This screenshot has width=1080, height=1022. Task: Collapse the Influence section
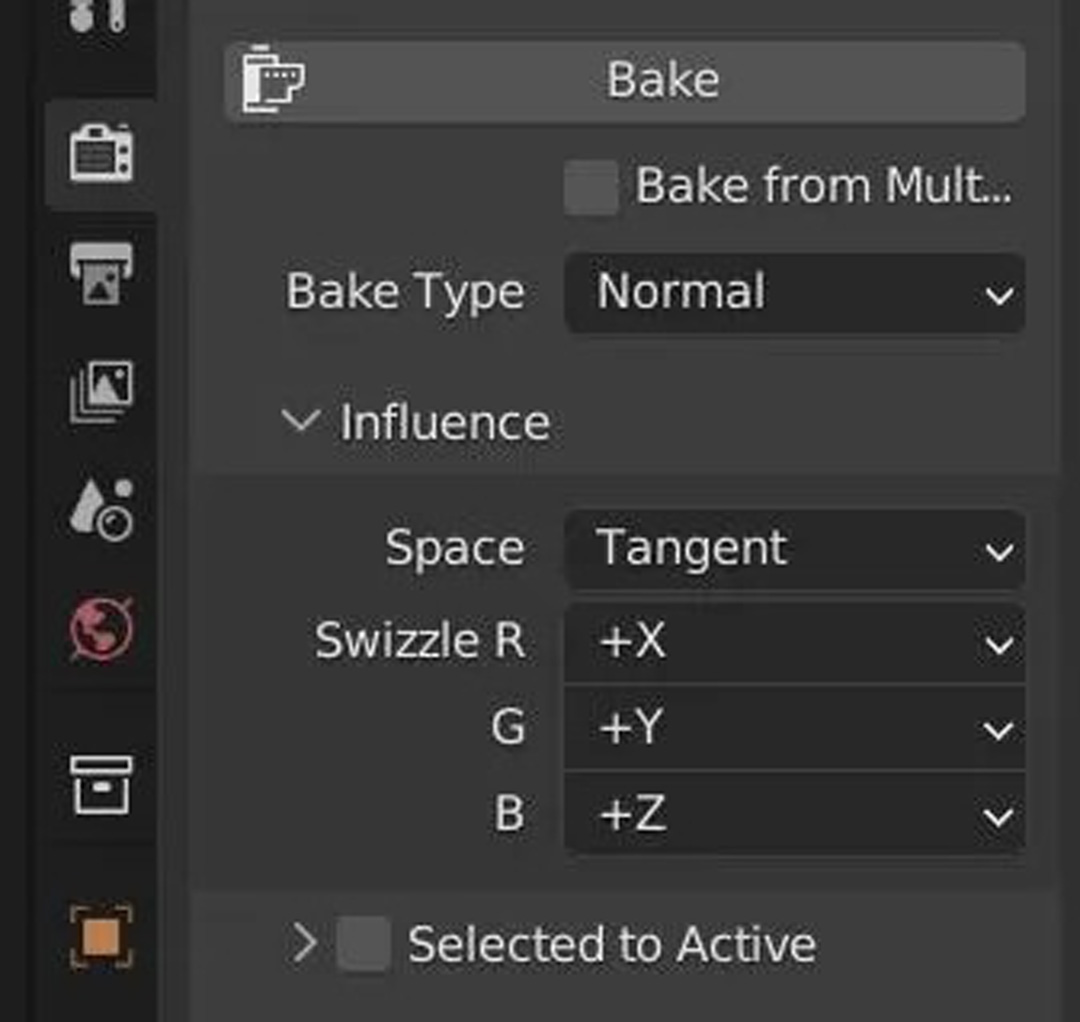tap(301, 420)
